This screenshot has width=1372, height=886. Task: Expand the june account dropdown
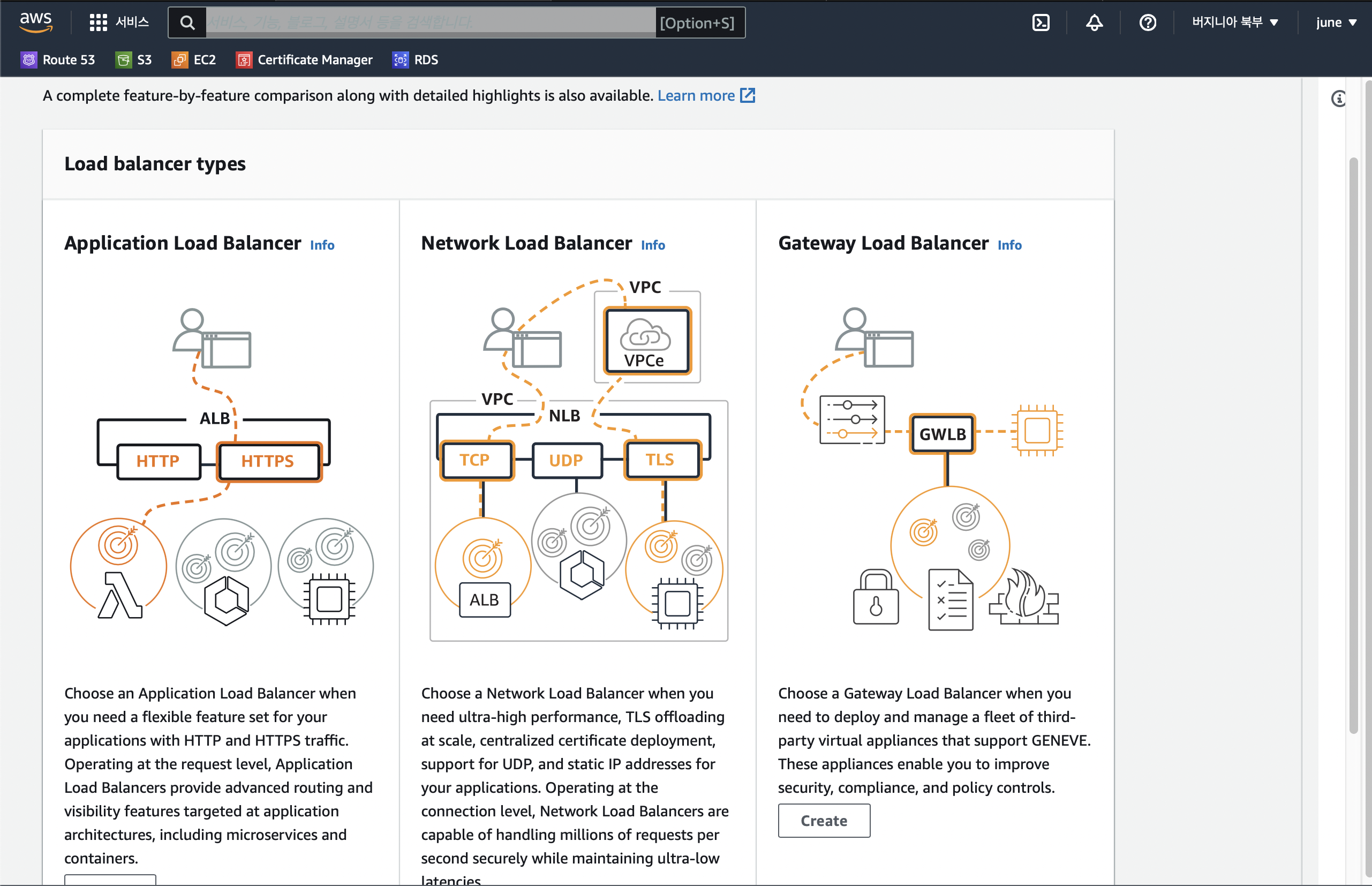(1336, 22)
